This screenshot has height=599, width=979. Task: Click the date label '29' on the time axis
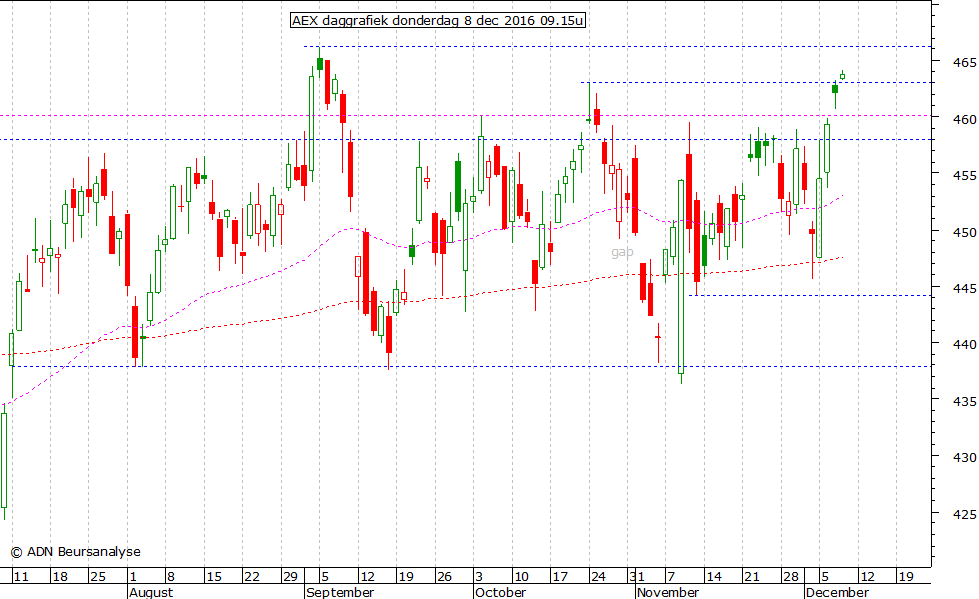pyautogui.click(x=290, y=576)
